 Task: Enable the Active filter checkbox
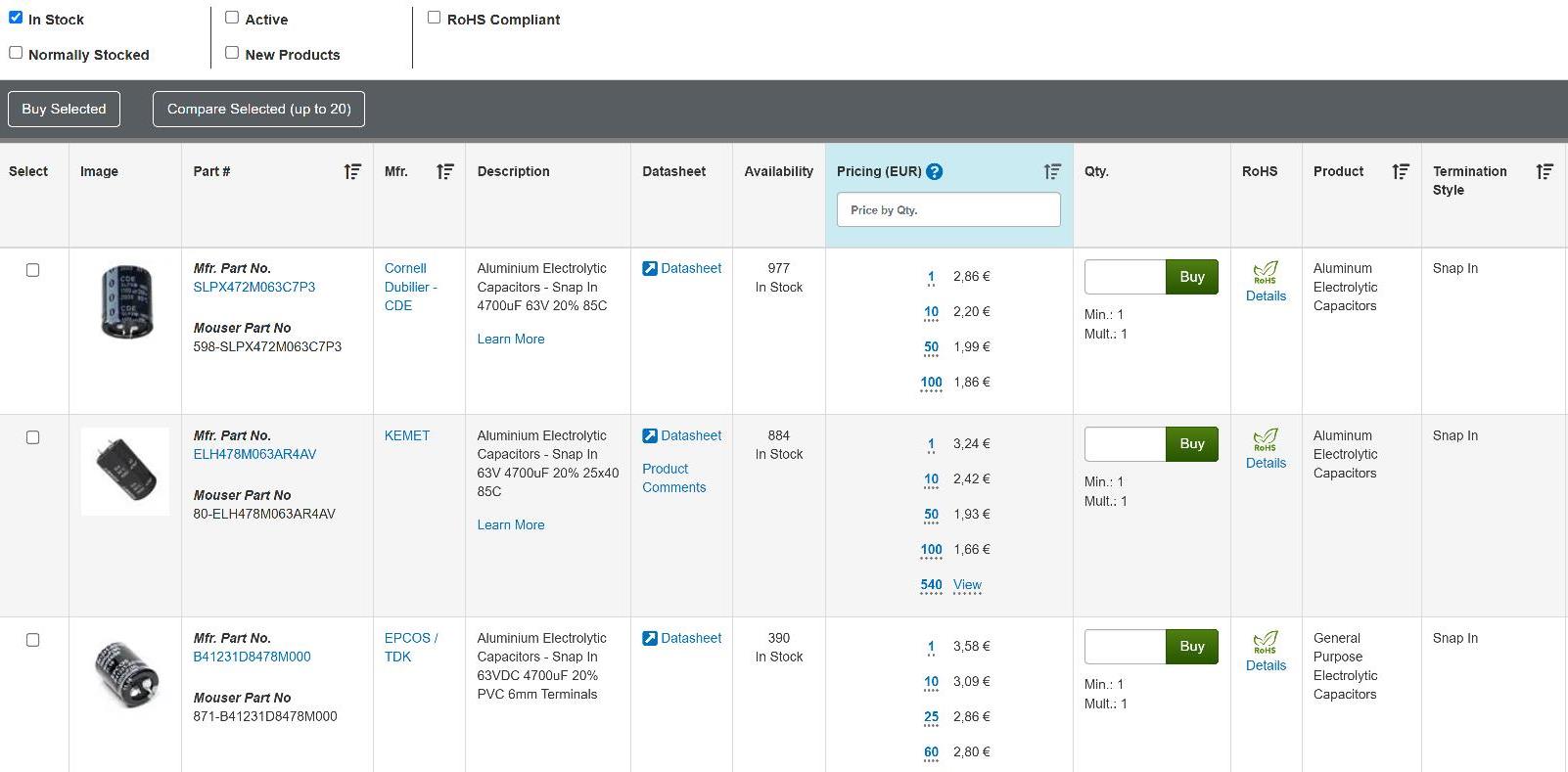coord(232,18)
